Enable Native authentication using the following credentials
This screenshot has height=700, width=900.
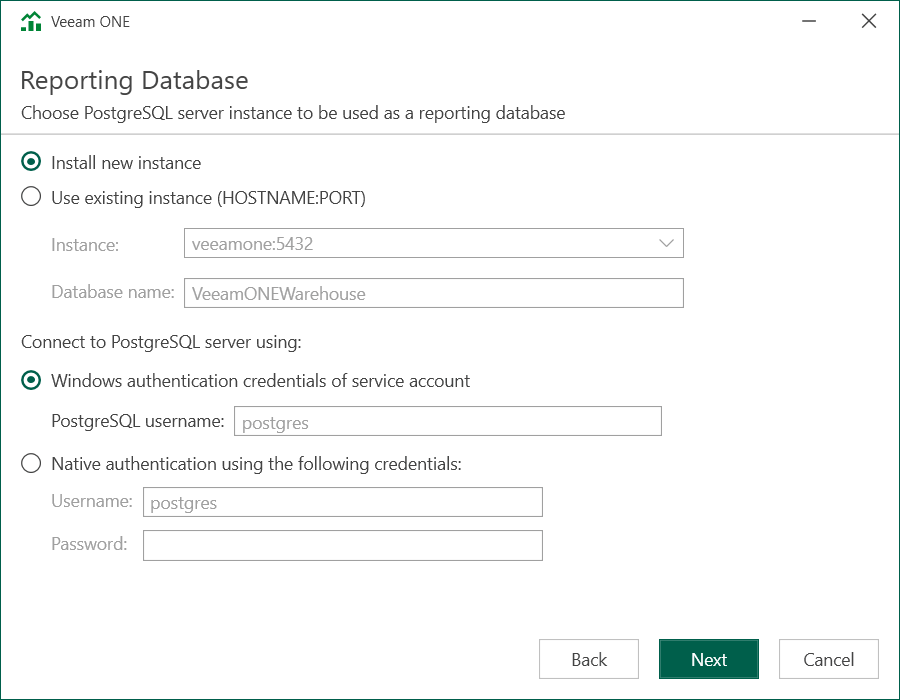(x=32, y=463)
